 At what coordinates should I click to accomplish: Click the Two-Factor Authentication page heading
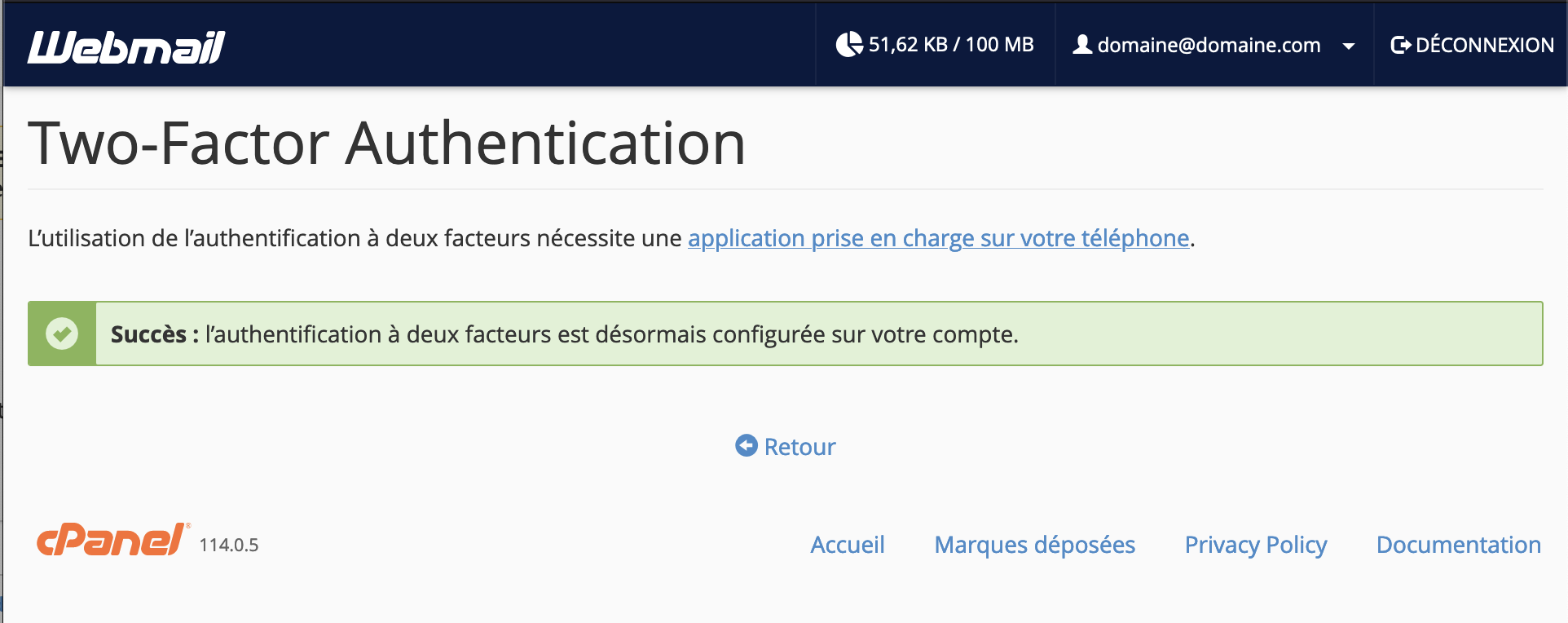[387, 144]
